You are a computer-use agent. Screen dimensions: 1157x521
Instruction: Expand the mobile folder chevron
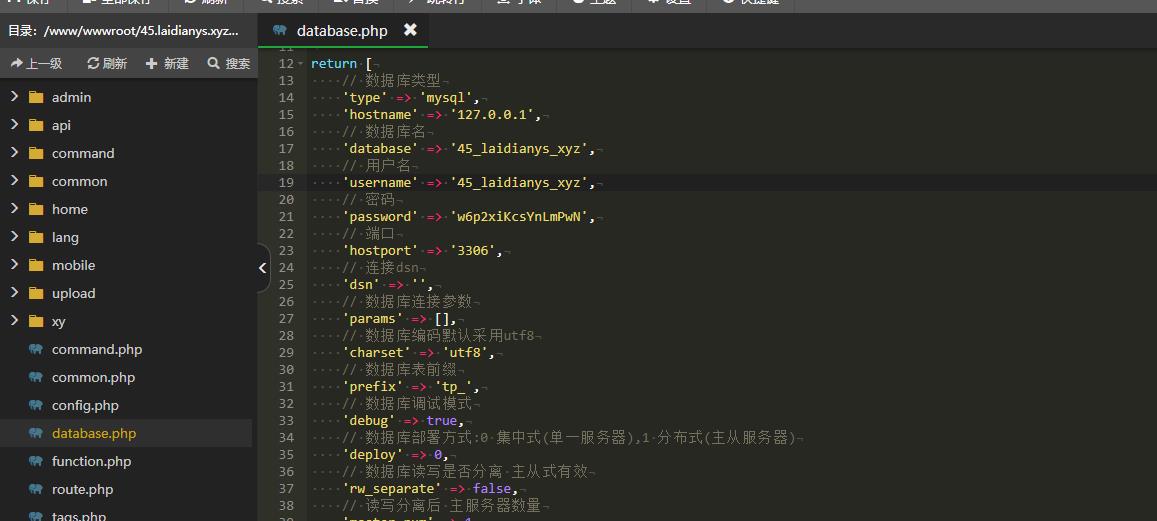[x=14, y=265]
